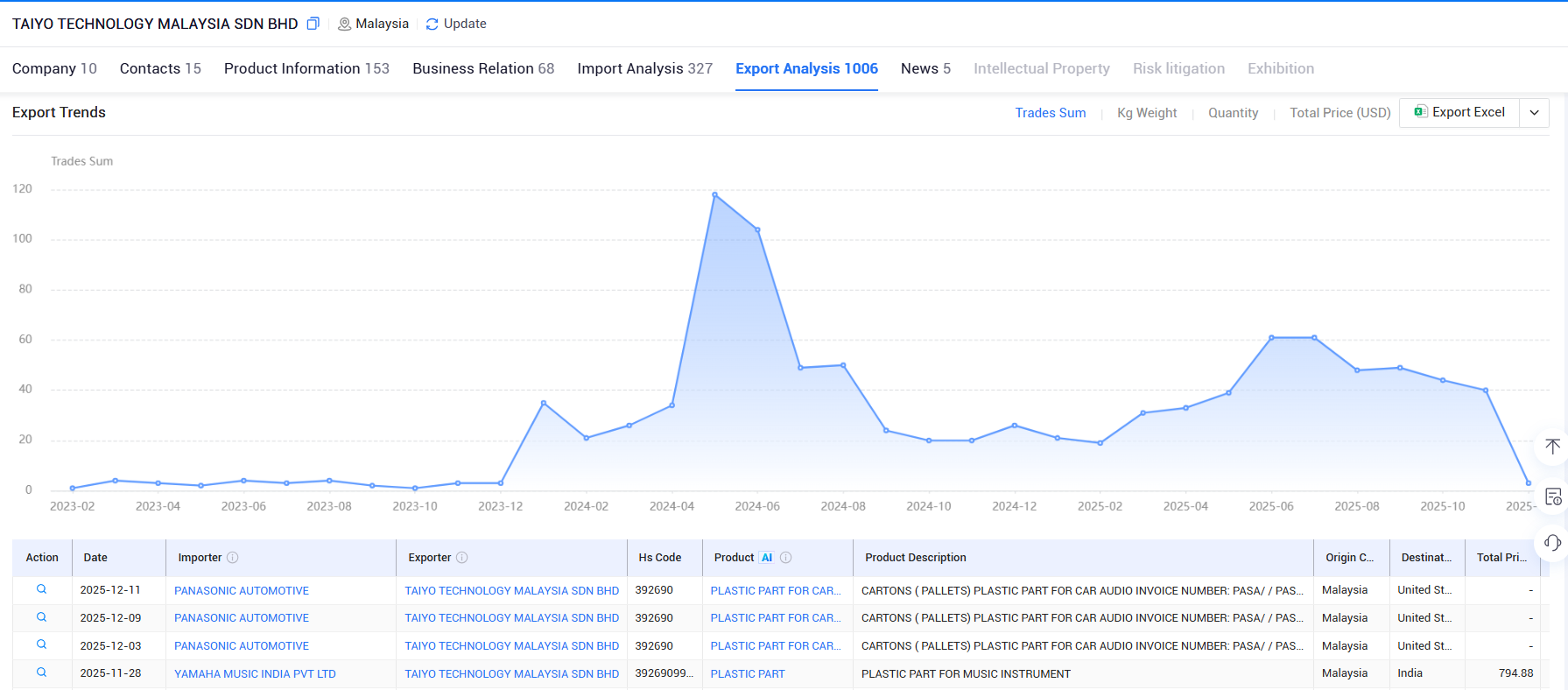
Task: Click the Hs Code 39269099 cell
Action: [x=664, y=673]
